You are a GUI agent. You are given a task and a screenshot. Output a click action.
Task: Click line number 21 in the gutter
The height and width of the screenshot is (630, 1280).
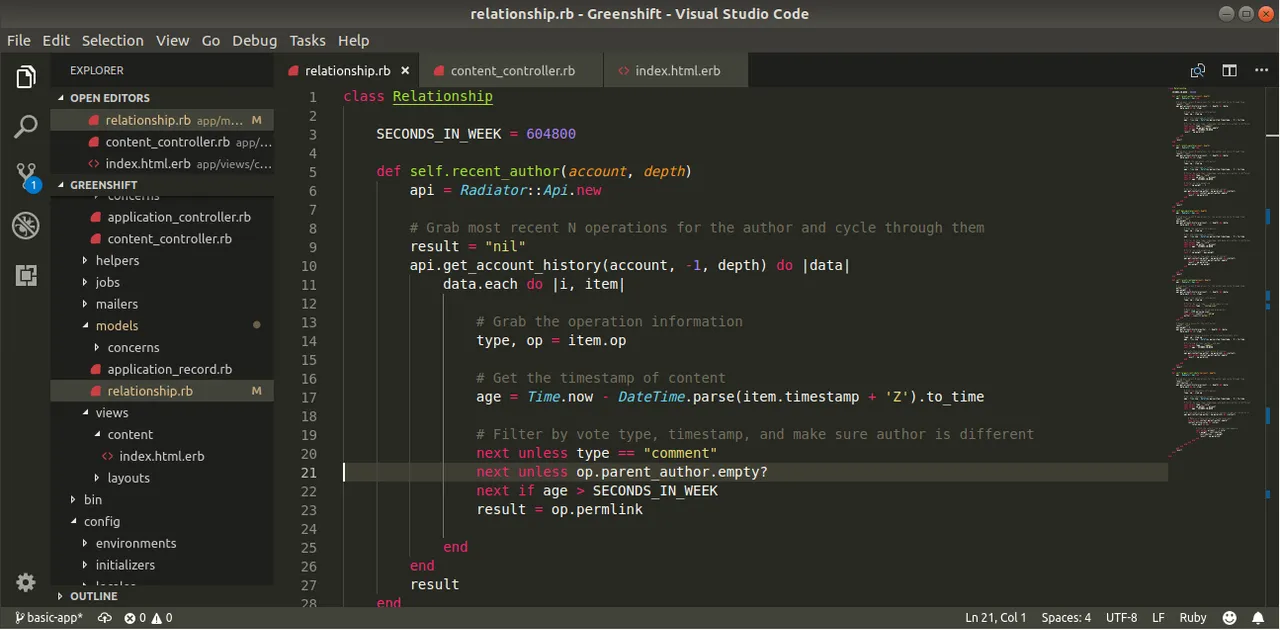(x=308, y=472)
